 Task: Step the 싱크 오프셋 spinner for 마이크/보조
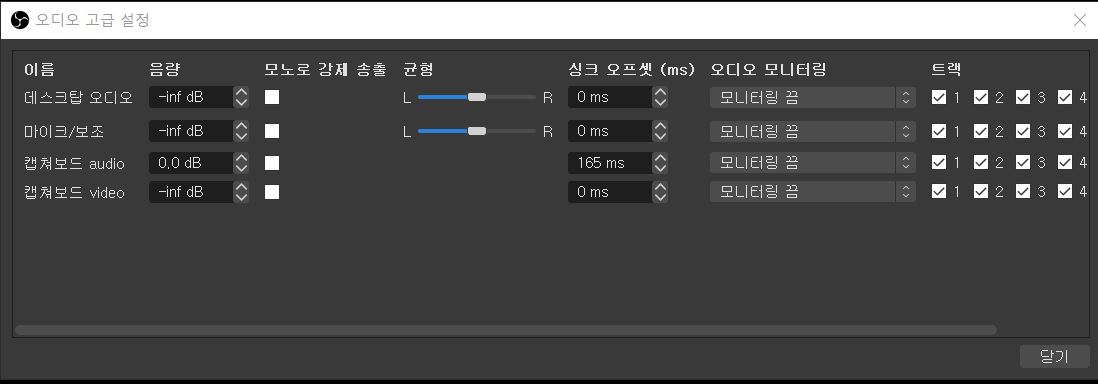coord(660,131)
